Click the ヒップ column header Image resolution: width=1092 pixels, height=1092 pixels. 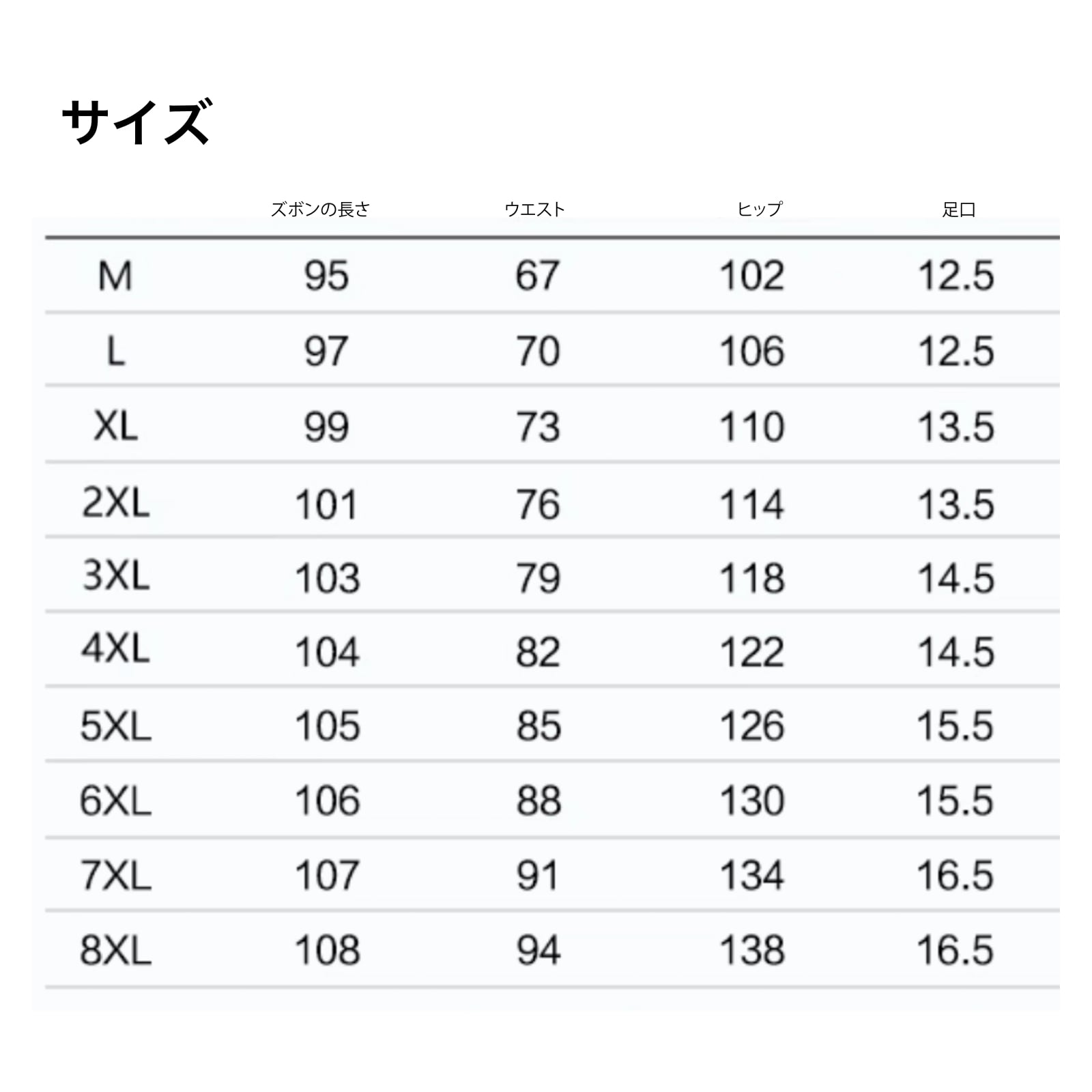[760, 210]
